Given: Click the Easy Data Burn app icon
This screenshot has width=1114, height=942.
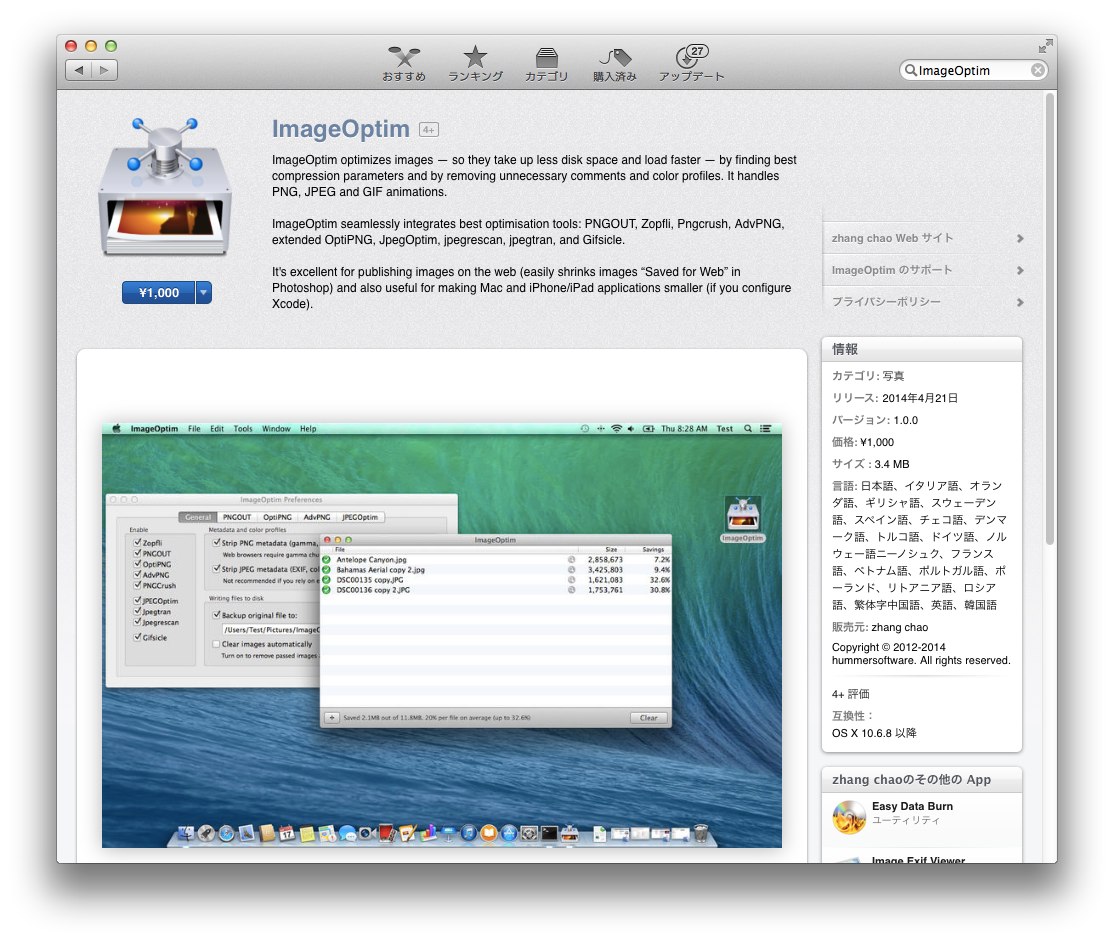Looking at the screenshot, I should [x=848, y=817].
